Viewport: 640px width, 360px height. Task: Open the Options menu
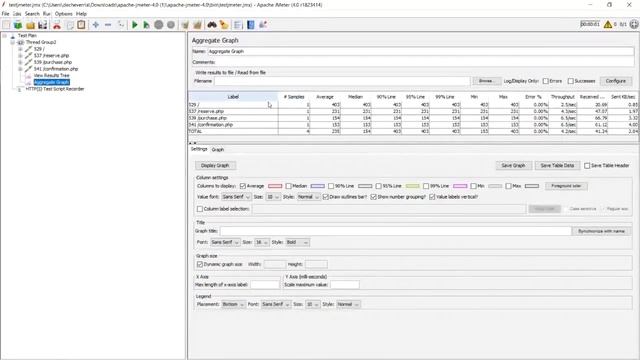pyautogui.click(x=64, y=14)
